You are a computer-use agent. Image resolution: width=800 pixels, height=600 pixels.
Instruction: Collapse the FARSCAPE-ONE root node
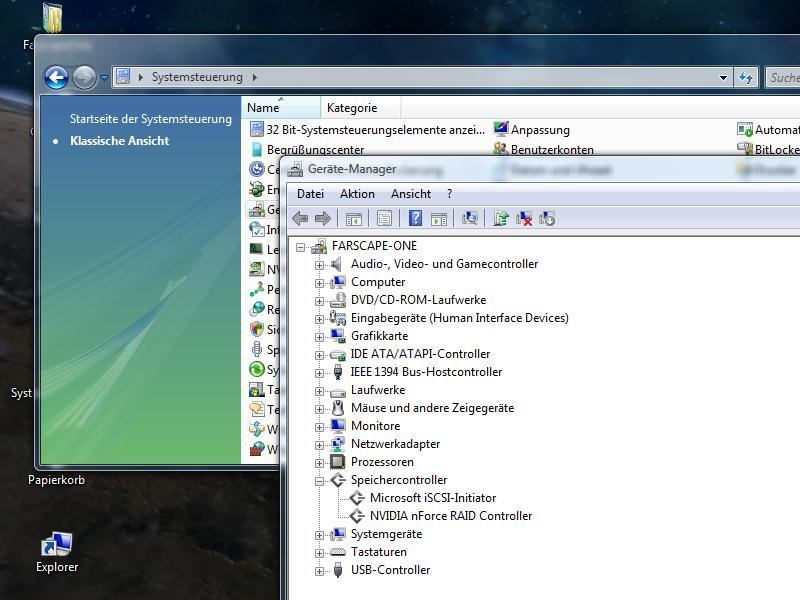tap(301, 247)
